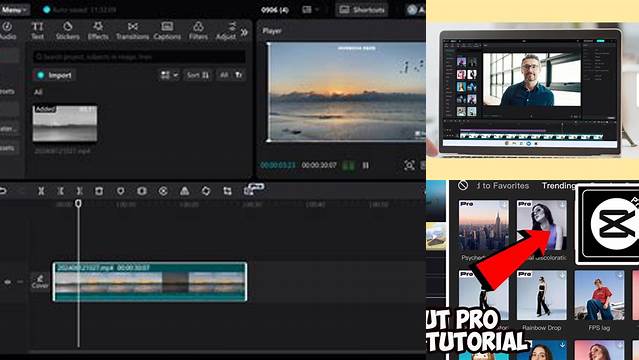Open the Text tab icon

(37, 31)
